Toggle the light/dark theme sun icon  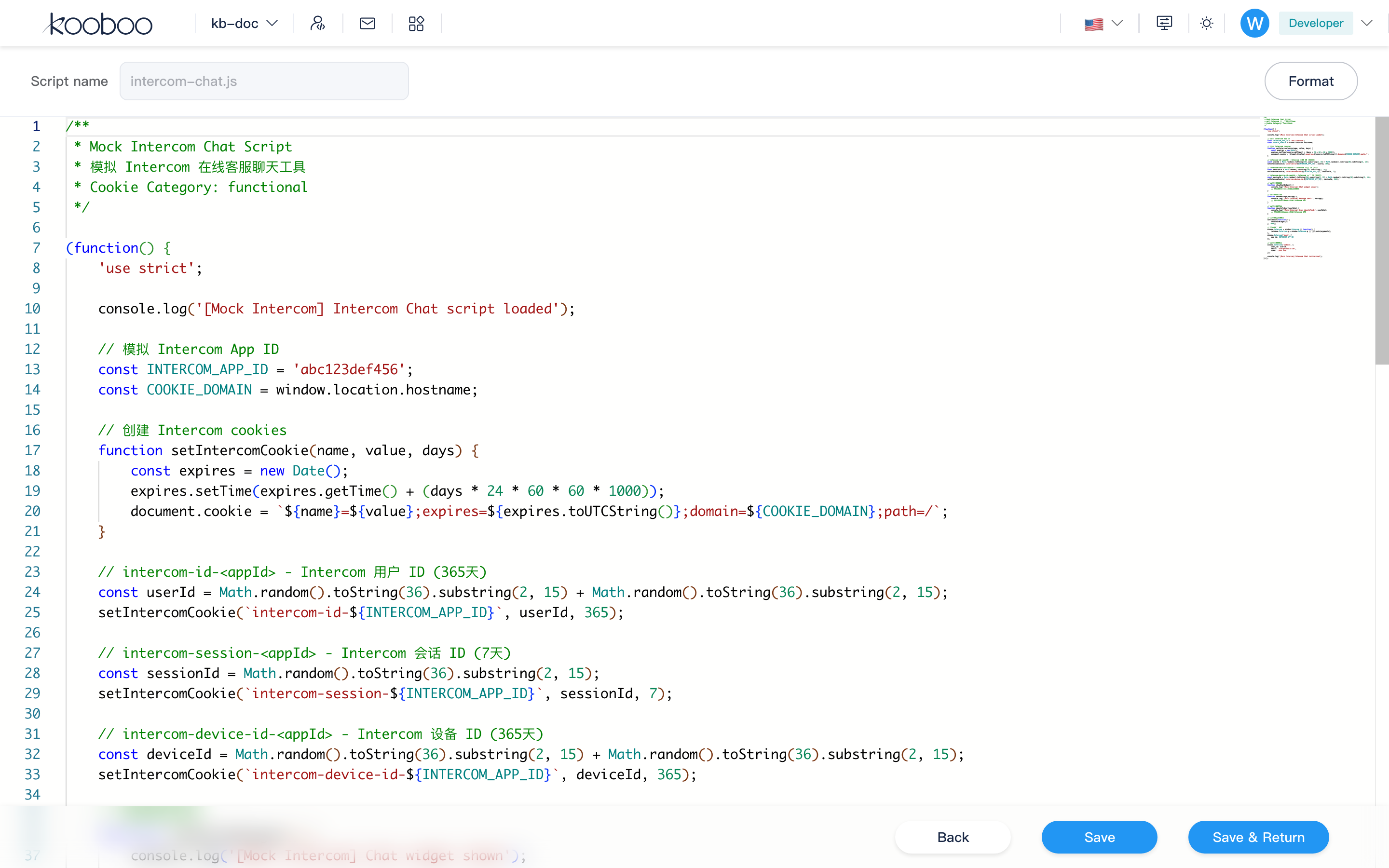(1207, 24)
